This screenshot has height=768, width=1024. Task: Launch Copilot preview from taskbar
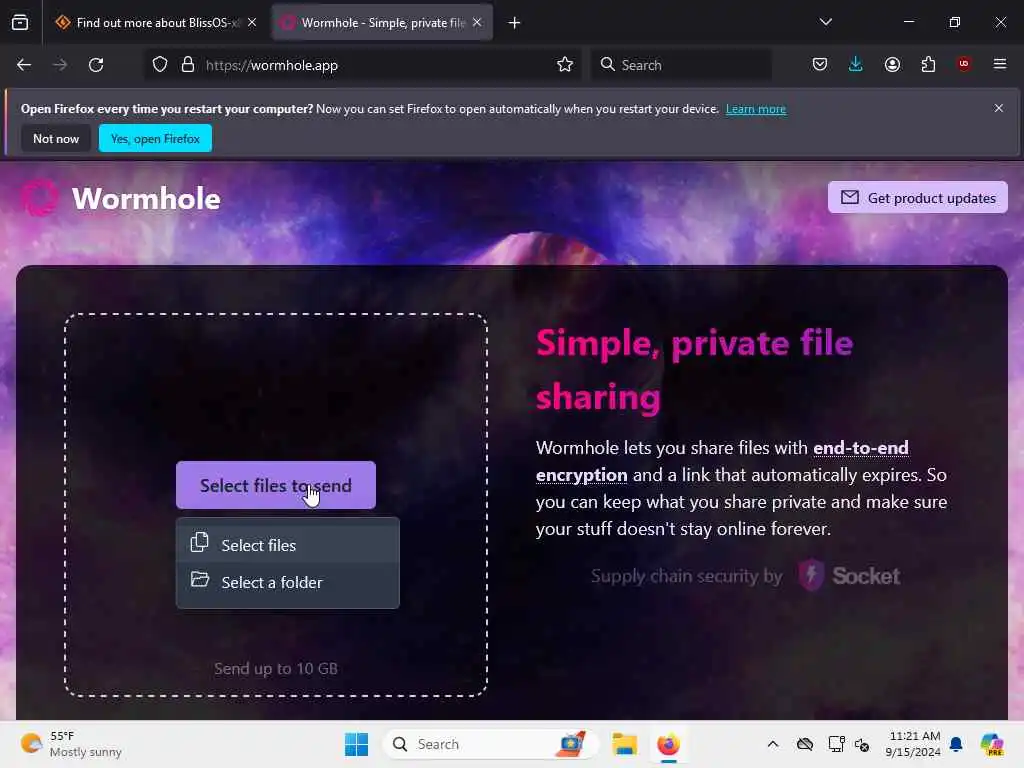[991, 744]
